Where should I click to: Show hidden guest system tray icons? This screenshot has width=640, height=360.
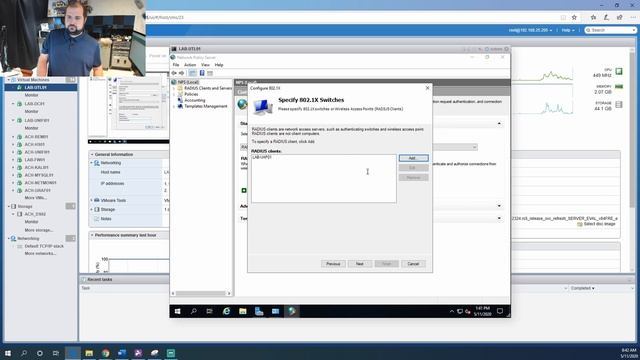pos(451,311)
